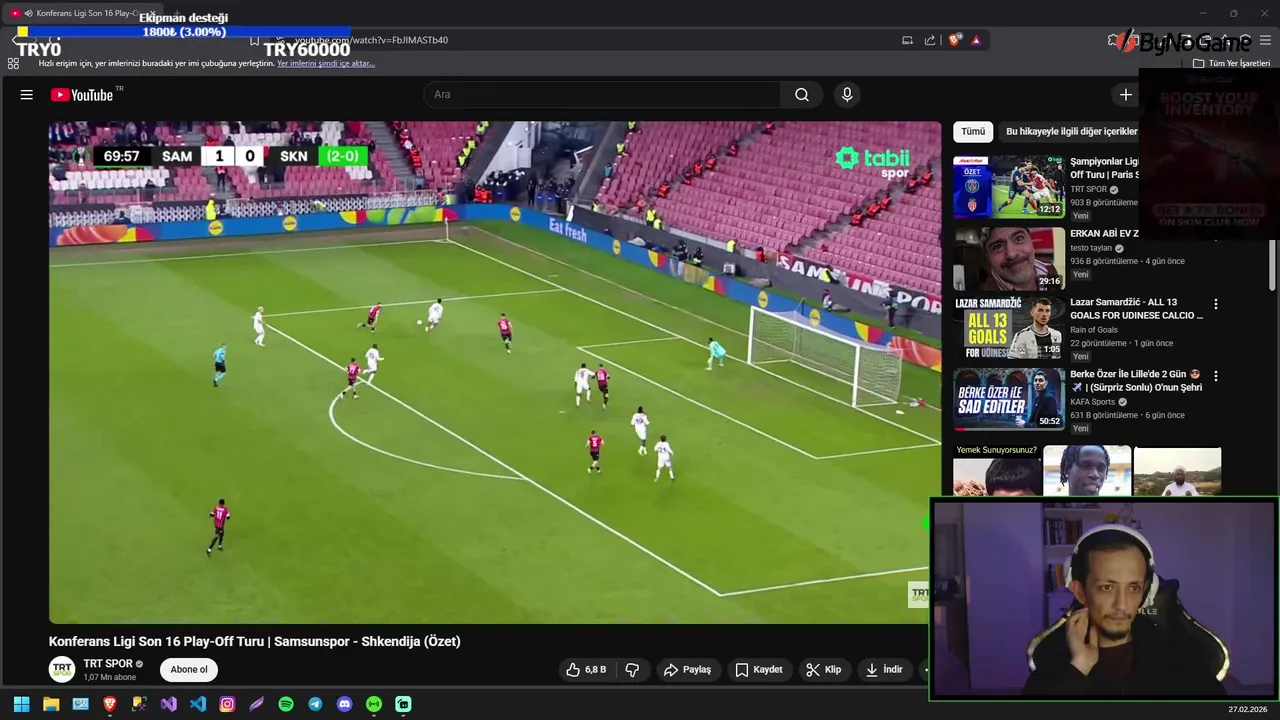Viewport: 1280px width, 720px height.
Task: Open the TRT SPOR channel name link
Action: pos(108,664)
